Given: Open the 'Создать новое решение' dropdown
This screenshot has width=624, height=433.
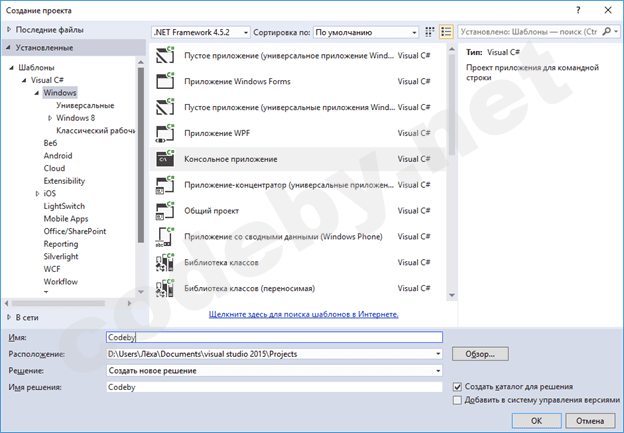Looking at the screenshot, I should [x=273, y=370].
